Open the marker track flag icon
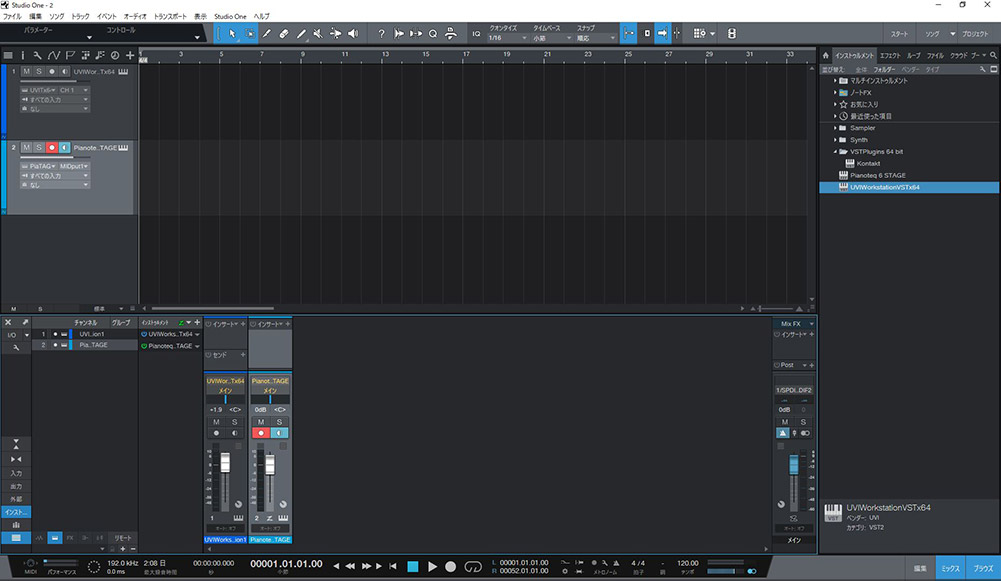 (70, 56)
